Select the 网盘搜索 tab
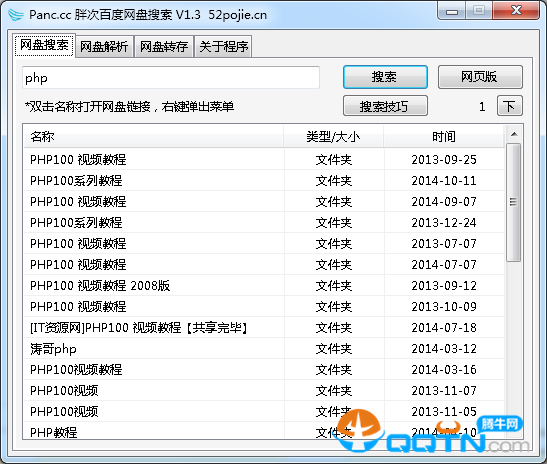The width and height of the screenshot is (547, 464). (44, 45)
